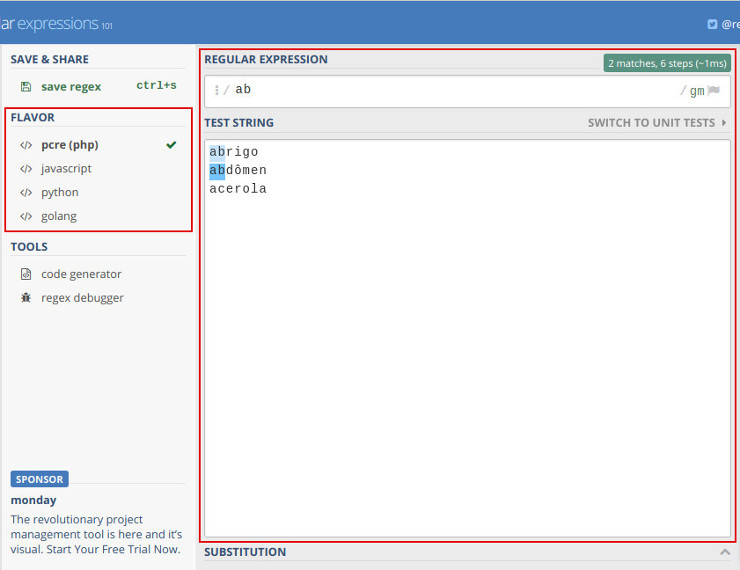Image resolution: width=740 pixels, height=570 pixels.
Task: Click the code icon beside pcre (php)
Action: tap(26, 145)
